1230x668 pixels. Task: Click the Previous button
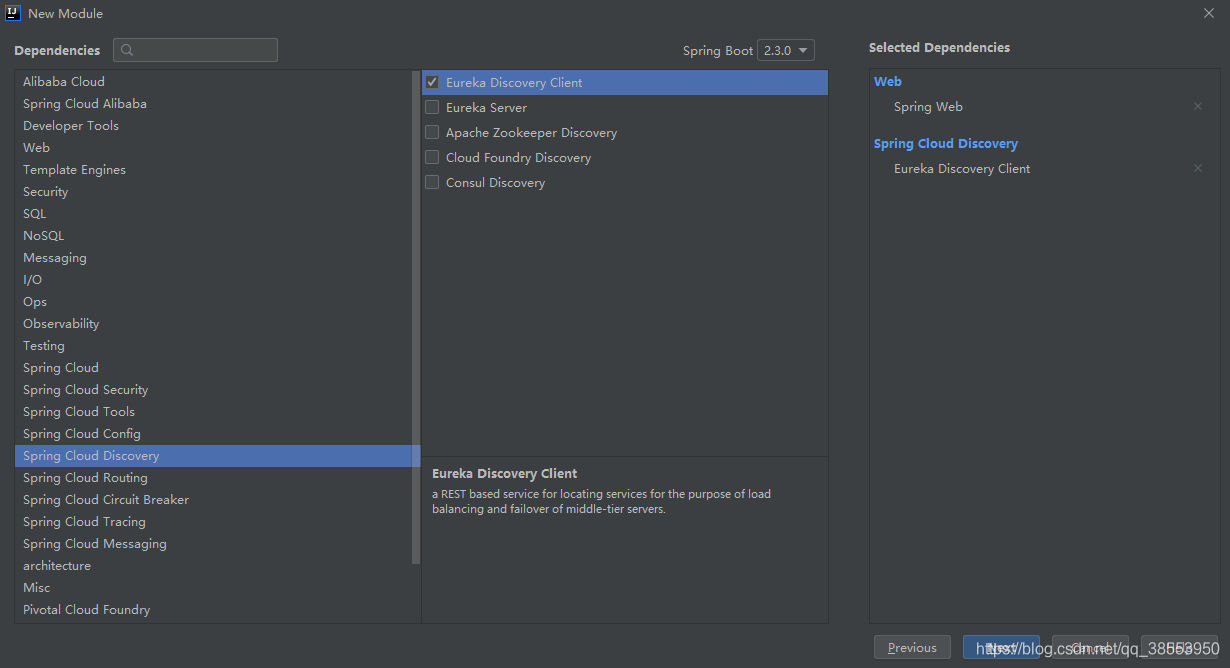click(912, 648)
